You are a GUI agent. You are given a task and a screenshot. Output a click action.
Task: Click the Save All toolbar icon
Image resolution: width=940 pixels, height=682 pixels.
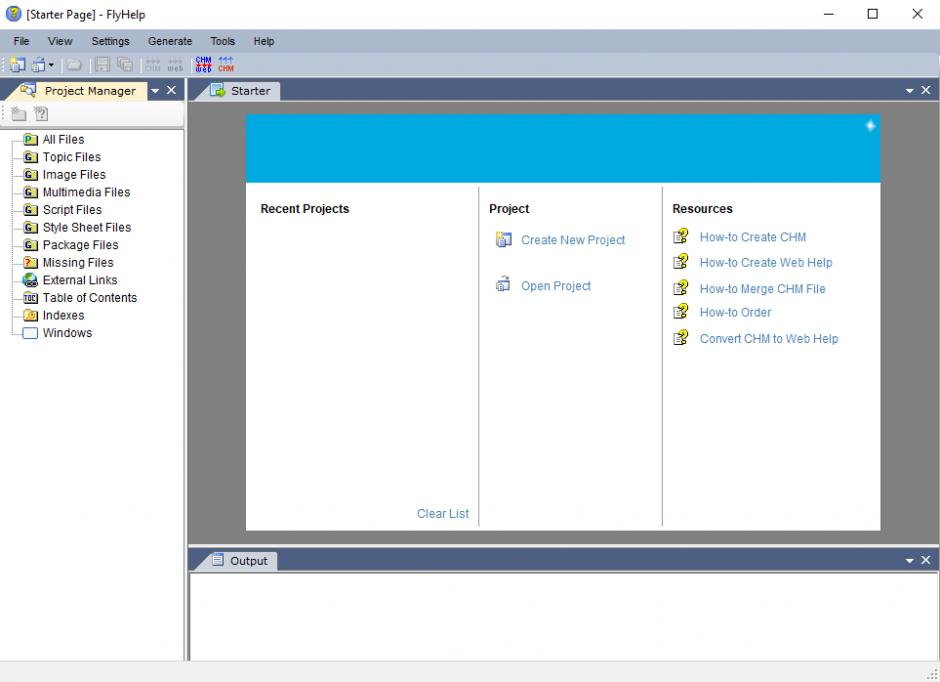pos(125,64)
